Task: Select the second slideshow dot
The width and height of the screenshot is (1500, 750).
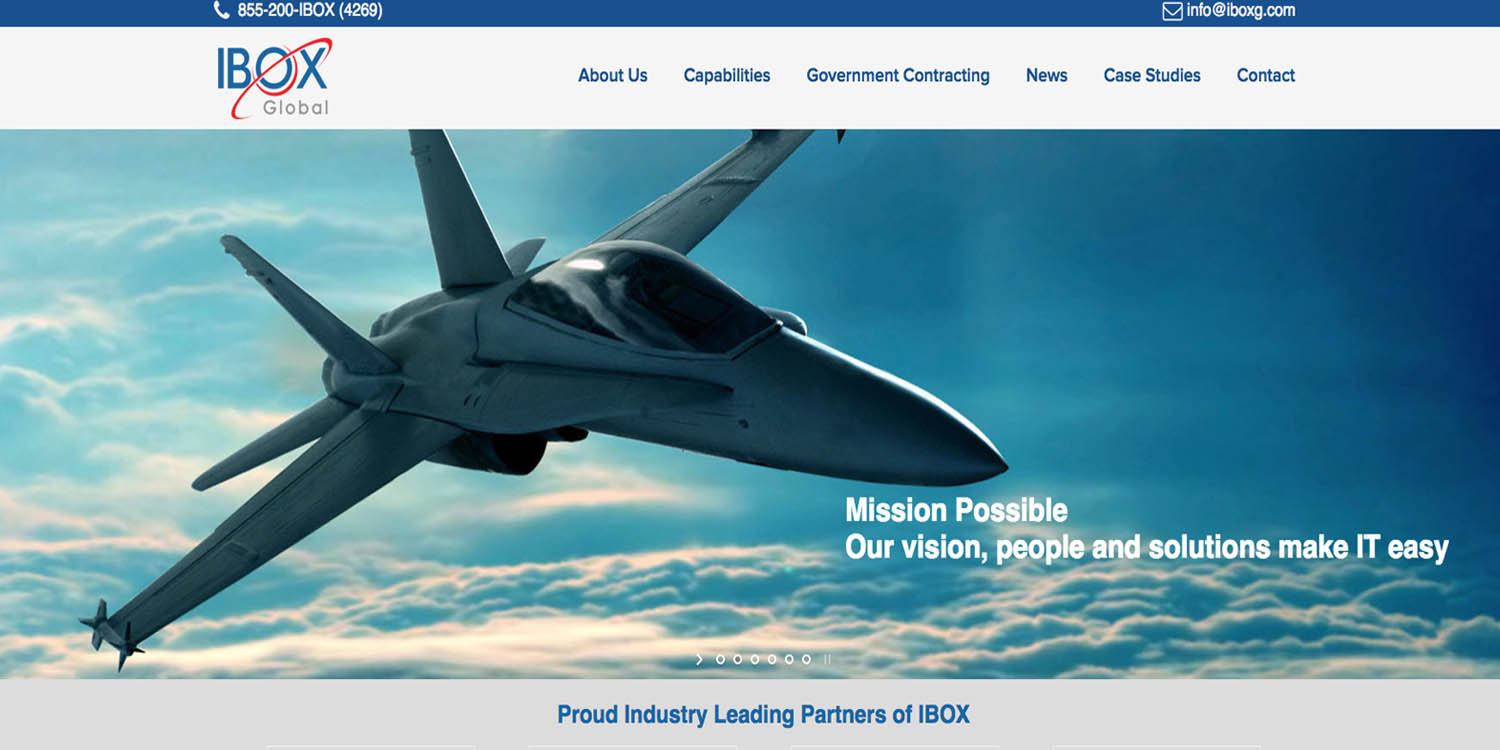Action: click(x=737, y=659)
